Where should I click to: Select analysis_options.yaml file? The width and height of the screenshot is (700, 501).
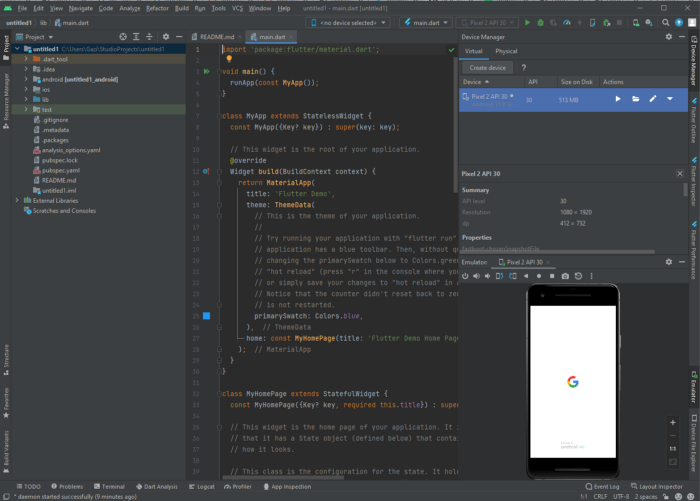71,150
